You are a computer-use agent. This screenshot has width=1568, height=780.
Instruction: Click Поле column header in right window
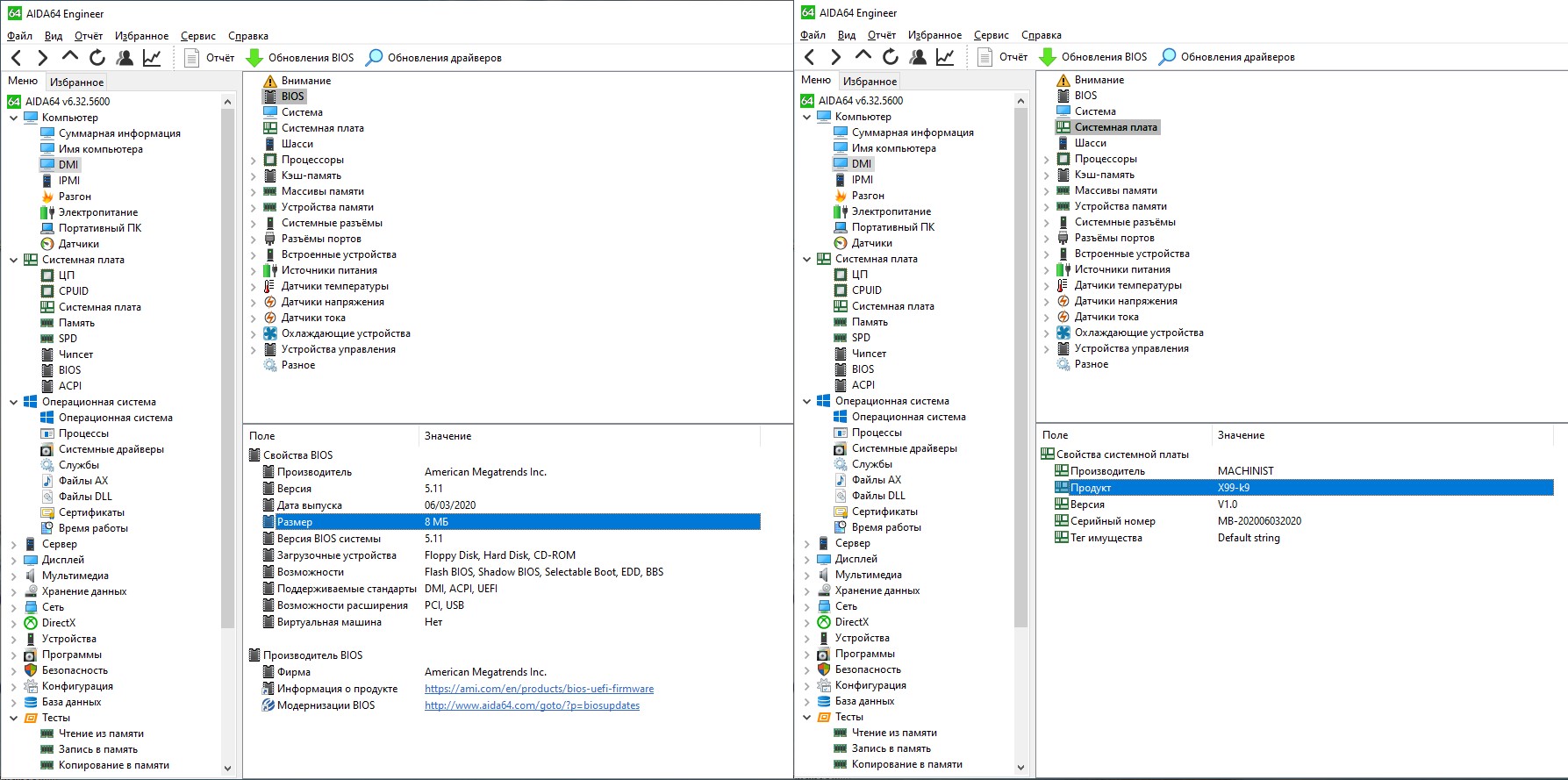click(1056, 435)
